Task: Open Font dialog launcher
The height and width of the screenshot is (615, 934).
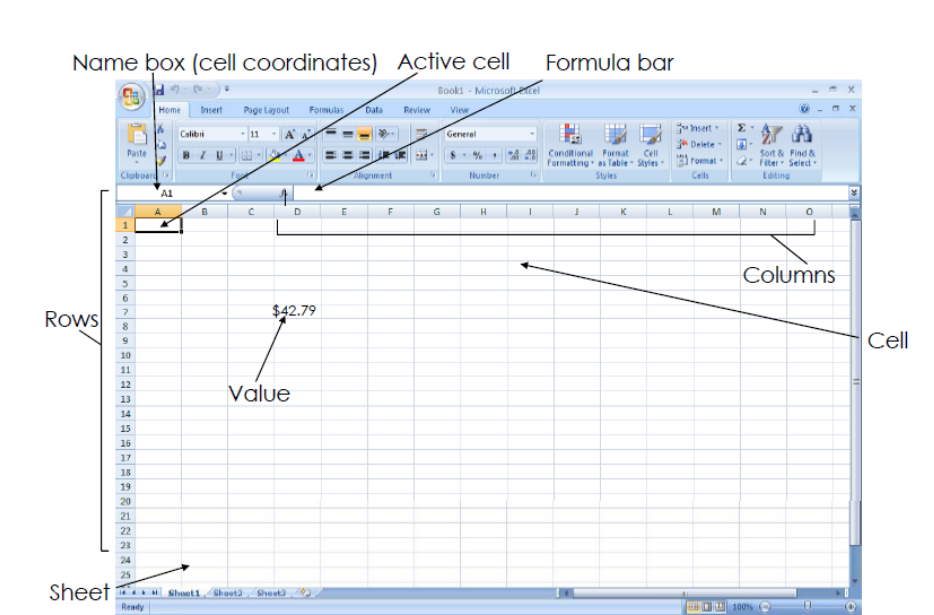Action: (310, 175)
